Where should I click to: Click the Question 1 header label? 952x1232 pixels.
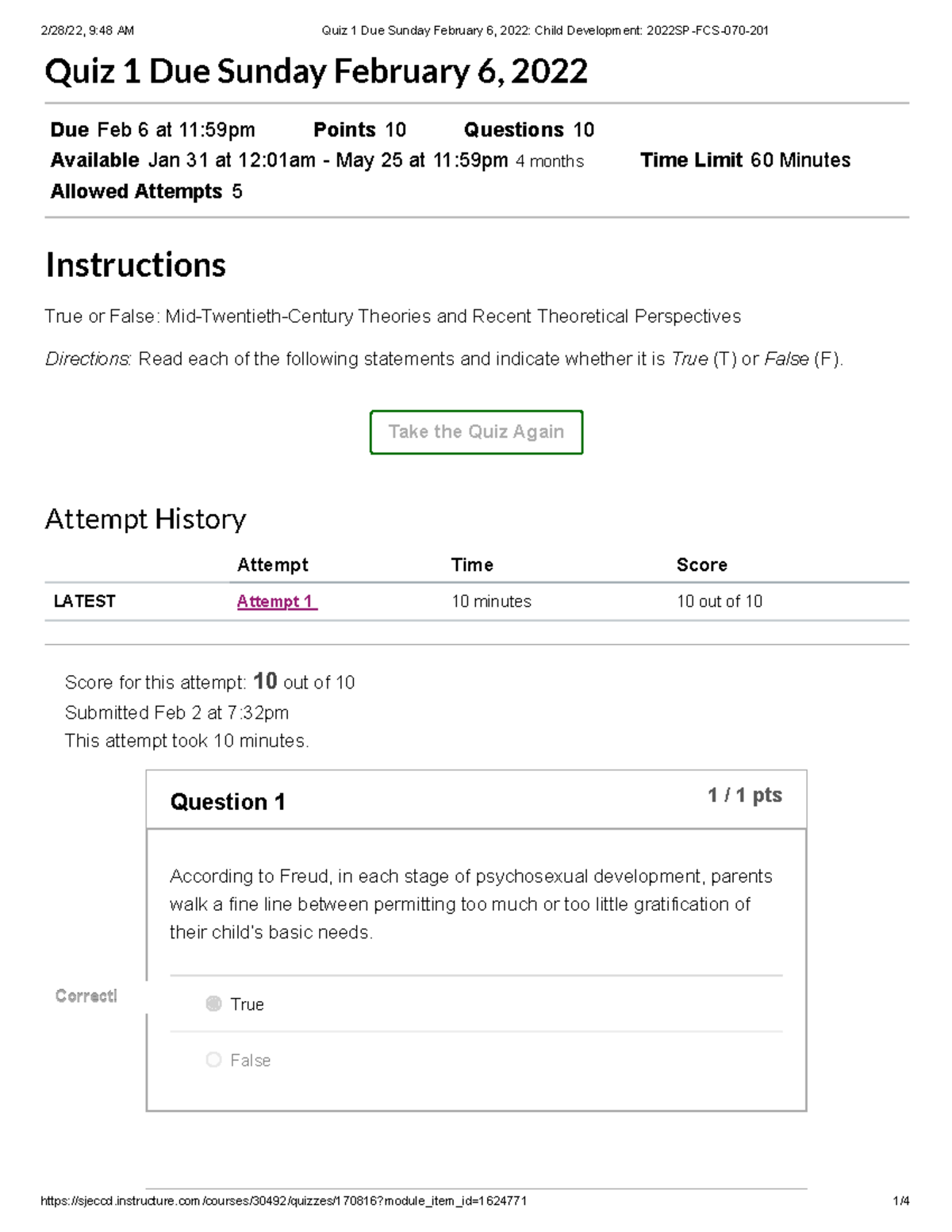[228, 802]
